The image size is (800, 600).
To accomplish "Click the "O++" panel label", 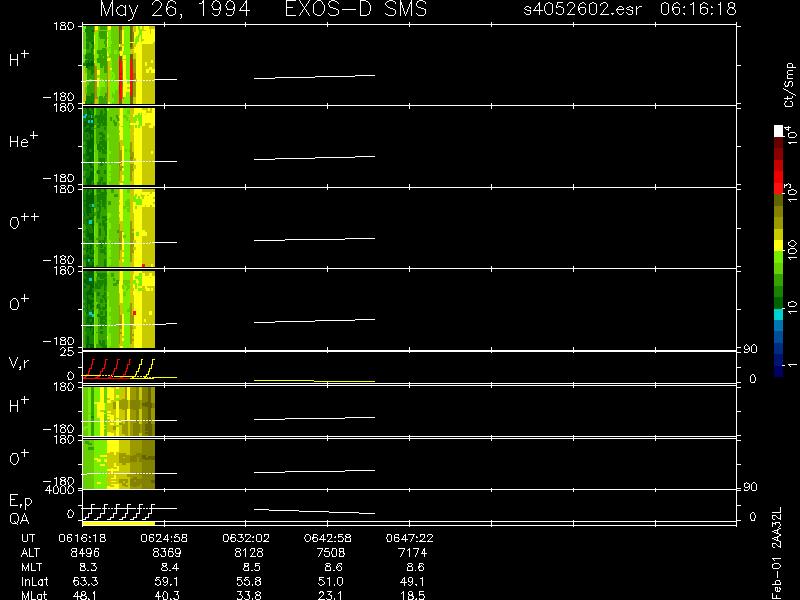I will pyautogui.click(x=24, y=221).
